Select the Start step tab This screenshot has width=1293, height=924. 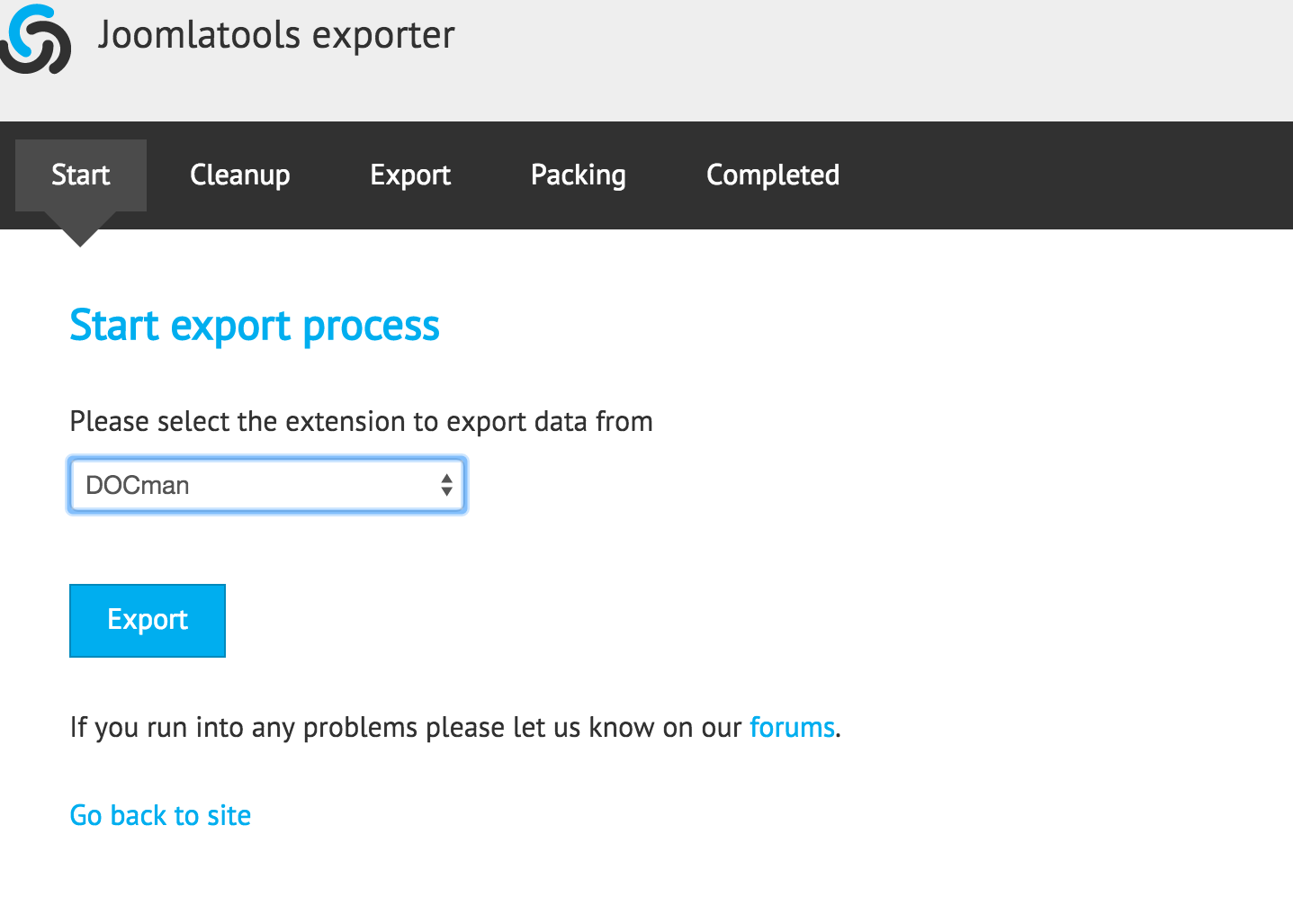tap(81, 175)
